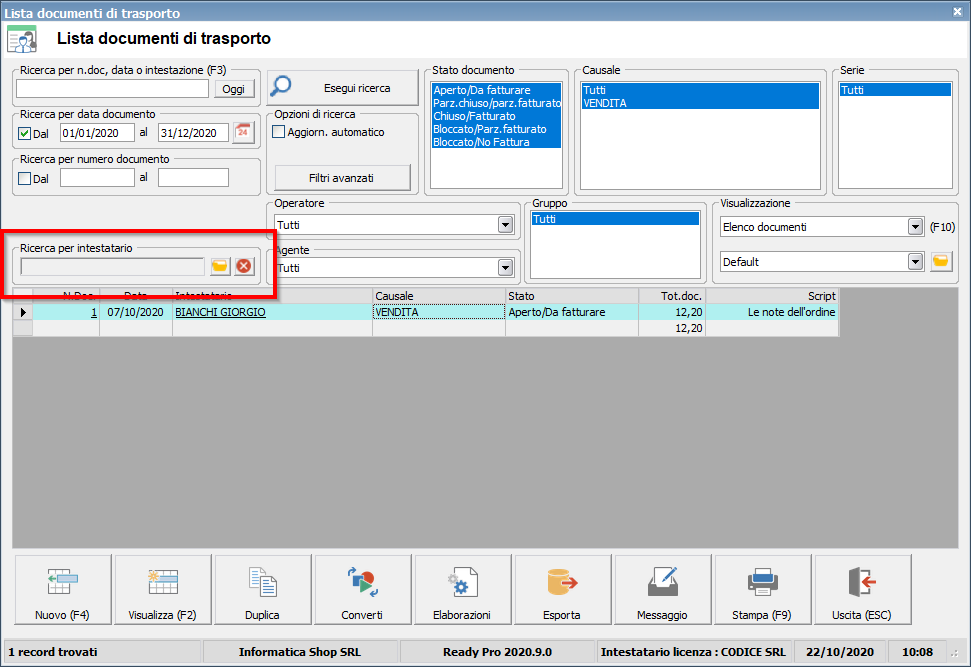Select Bloccato/Parz.fatturato state
This screenshot has height=667, width=971.
click(x=497, y=129)
